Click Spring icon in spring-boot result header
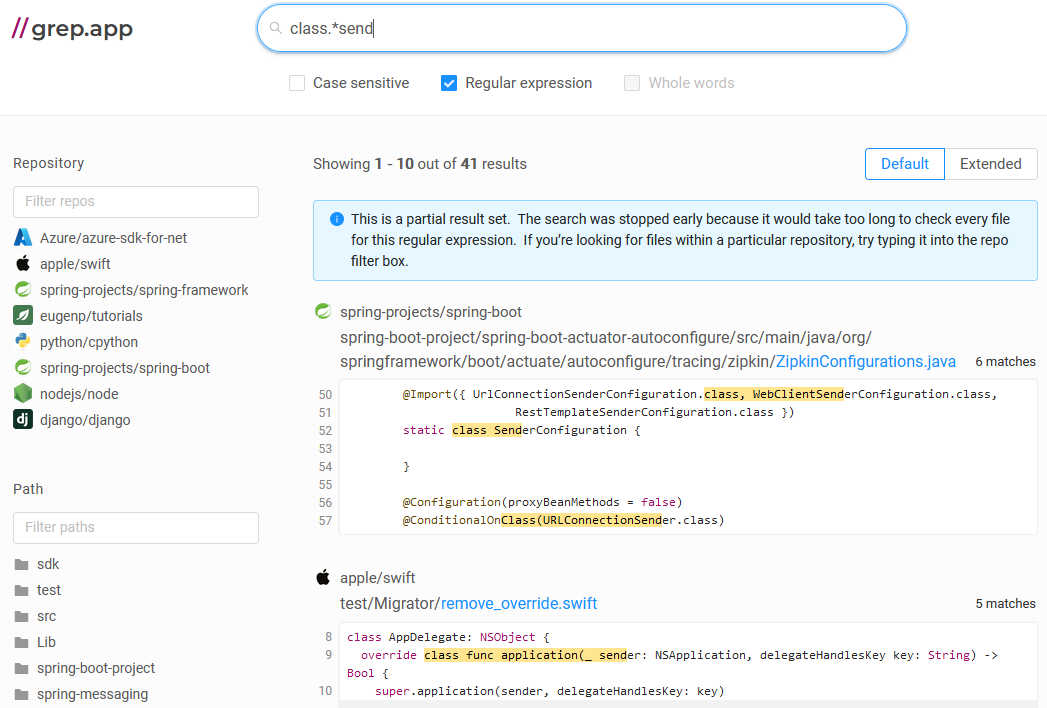The width and height of the screenshot is (1047, 708). (323, 311)
